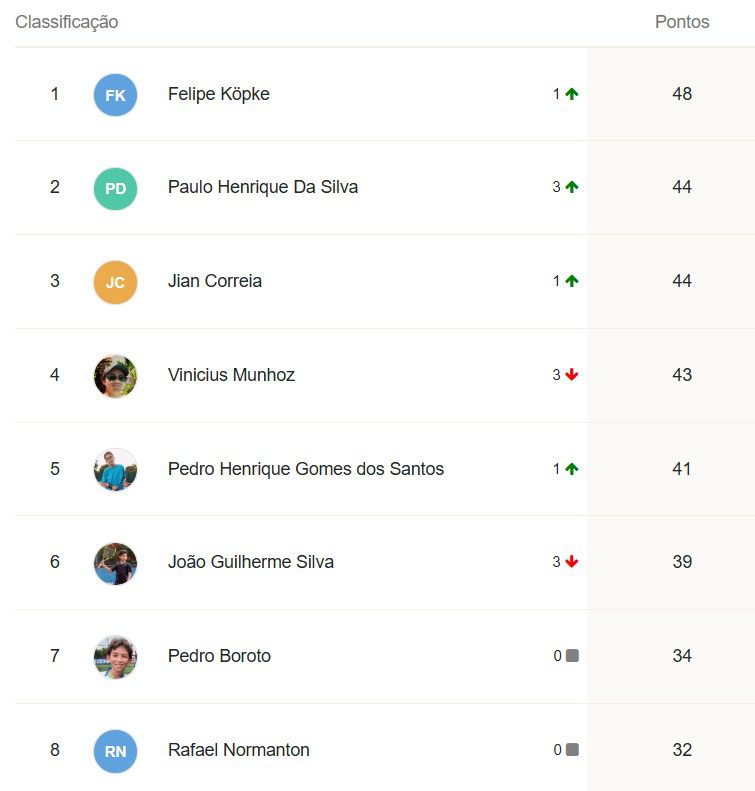Open Pedro Henrique Gomes dos Santos photo
Viewport: 755px width, 791px height.
[x=115, y=470]
